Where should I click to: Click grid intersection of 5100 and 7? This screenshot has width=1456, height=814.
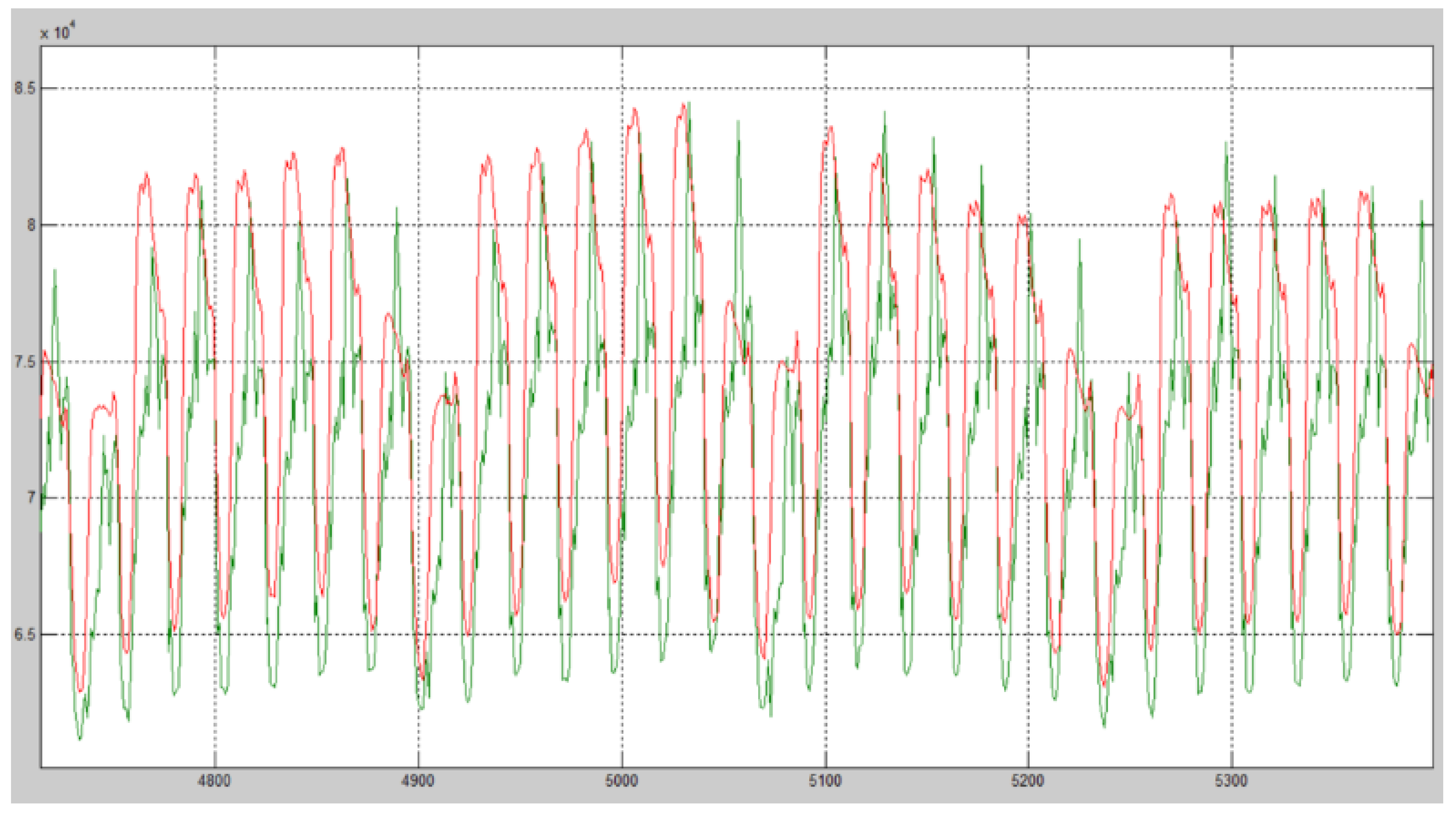coord(826,498)
